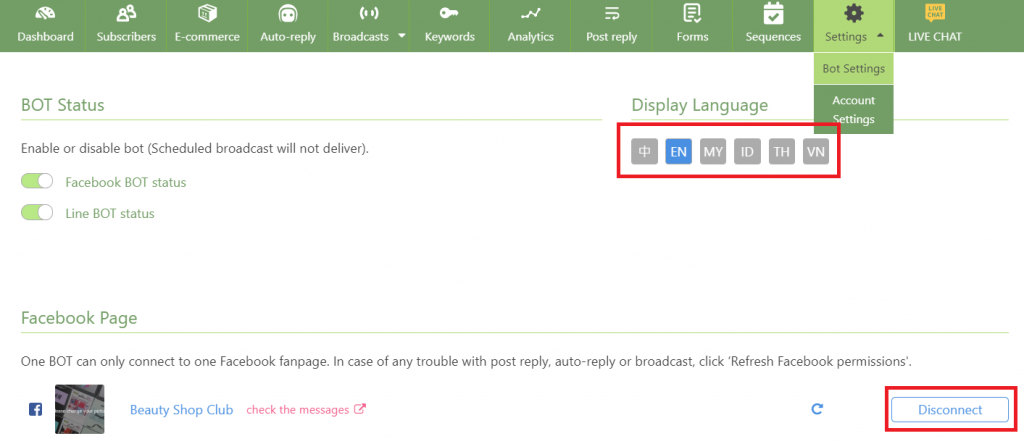Click the external link icon after check the messages

(360, 409)
